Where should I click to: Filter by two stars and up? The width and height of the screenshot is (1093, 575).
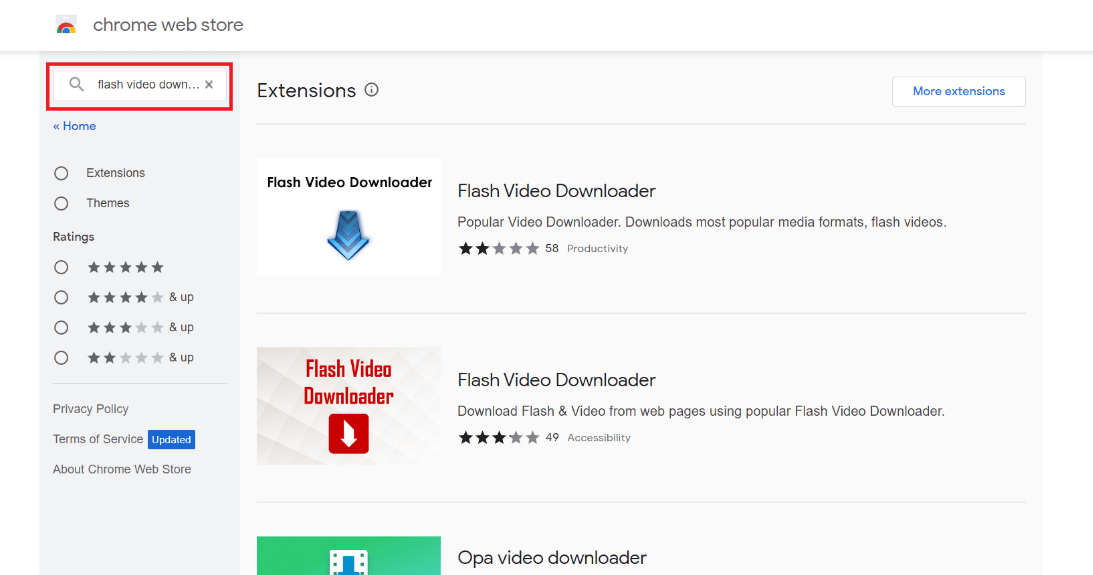coord(61,358)
